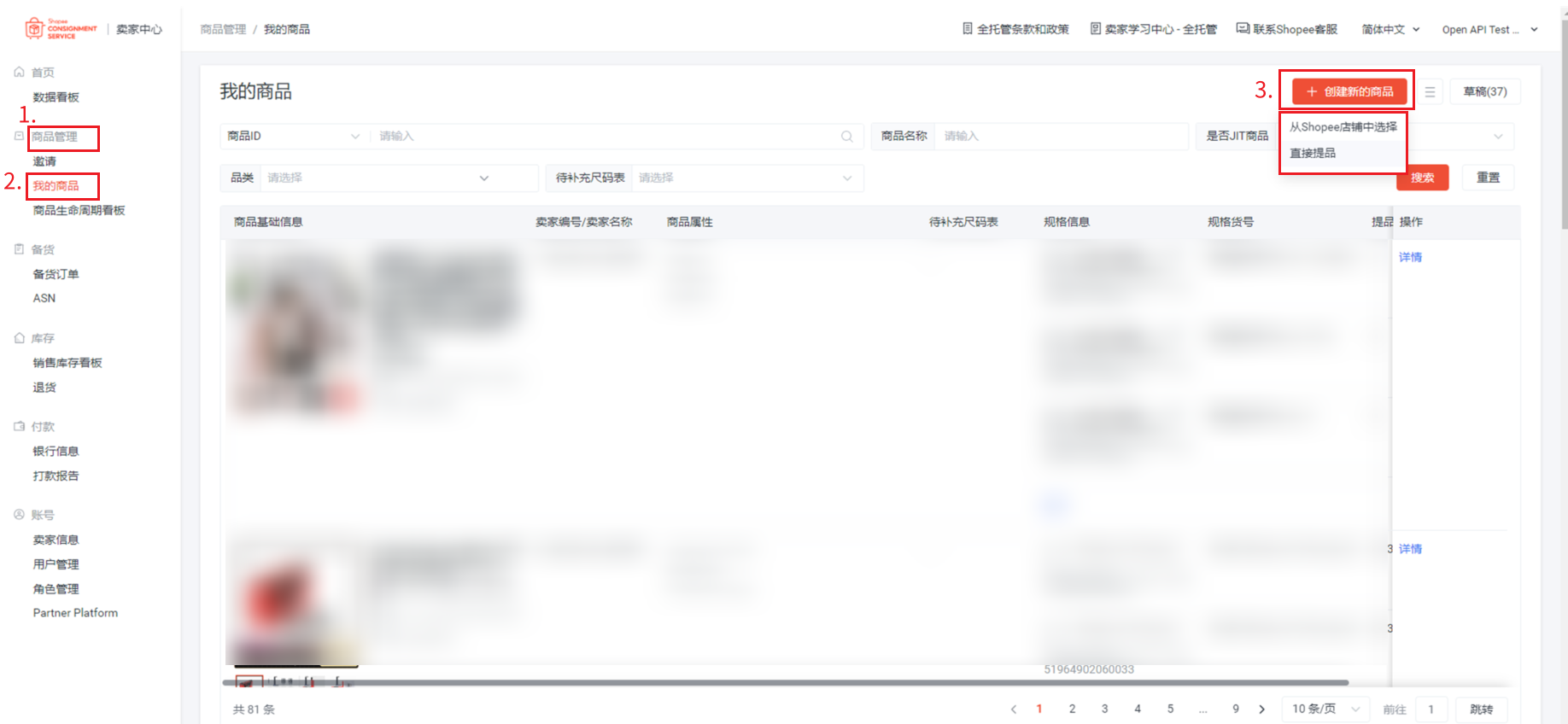This screenshot has height=724, width=1568.
Task: Click the list view icon next to 草稿
Action: click(1430, 91)
